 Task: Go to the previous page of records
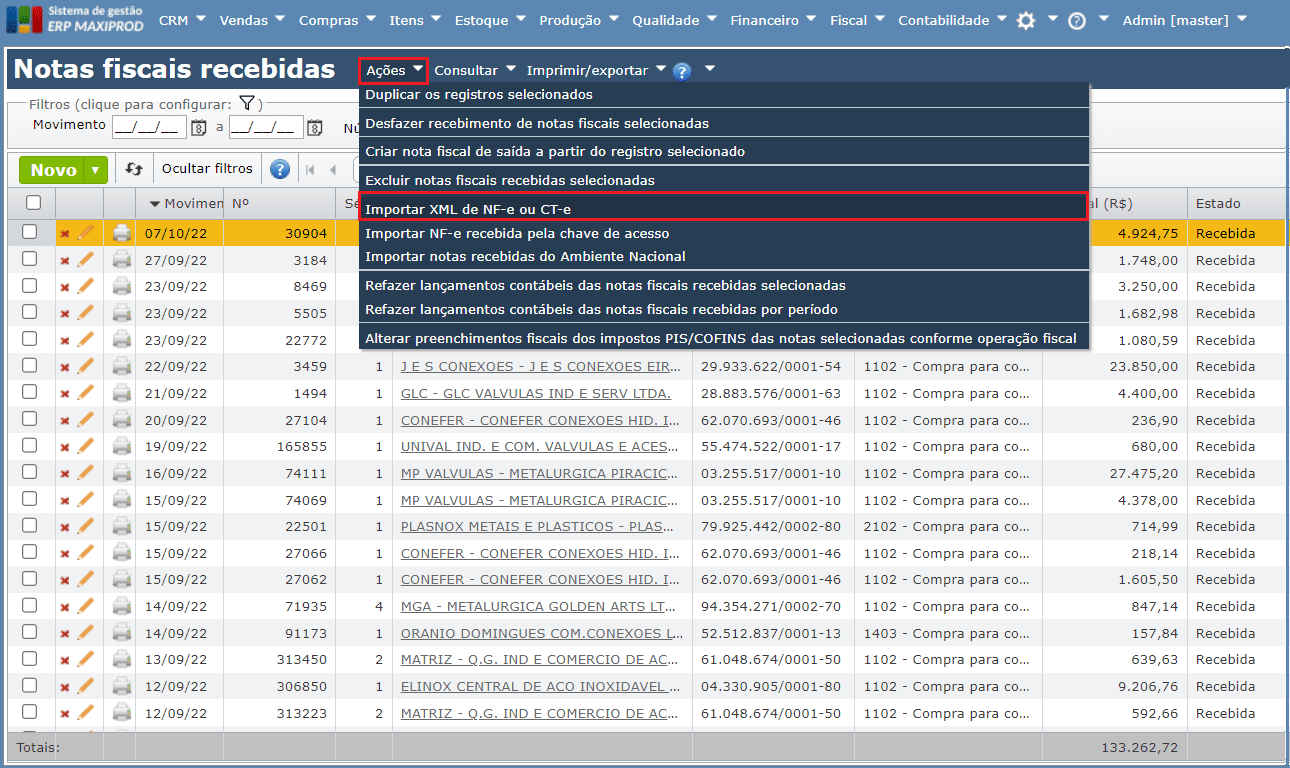coord(333,170)
